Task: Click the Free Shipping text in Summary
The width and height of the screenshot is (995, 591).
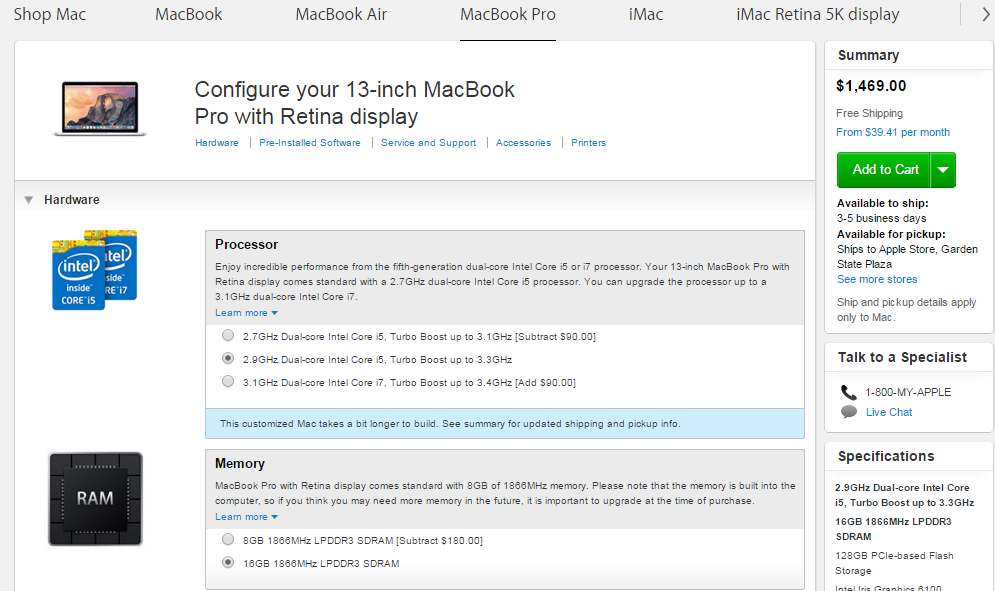Action: click(869, 113)
